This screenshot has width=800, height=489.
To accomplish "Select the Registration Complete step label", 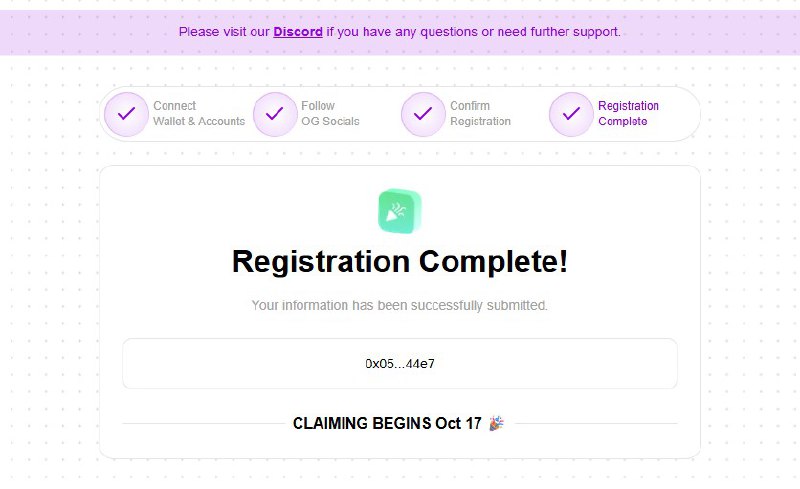I will [x=628, y=113].
